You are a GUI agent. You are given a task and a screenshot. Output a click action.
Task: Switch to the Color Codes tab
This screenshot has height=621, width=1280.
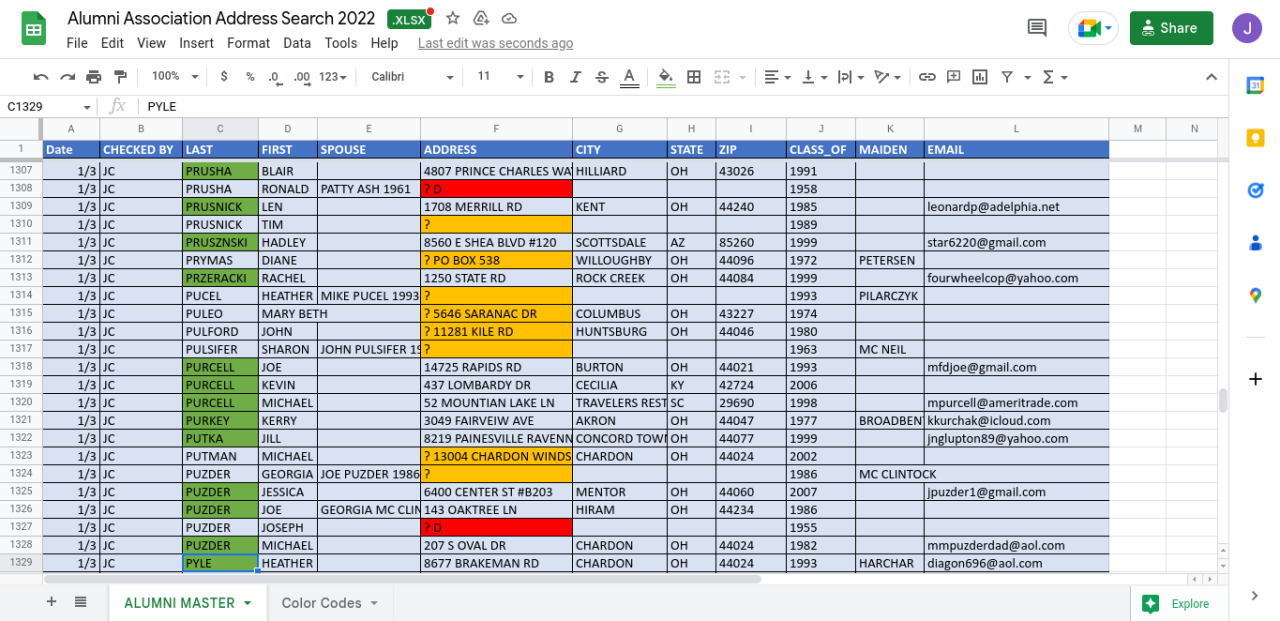coord(330,603)
